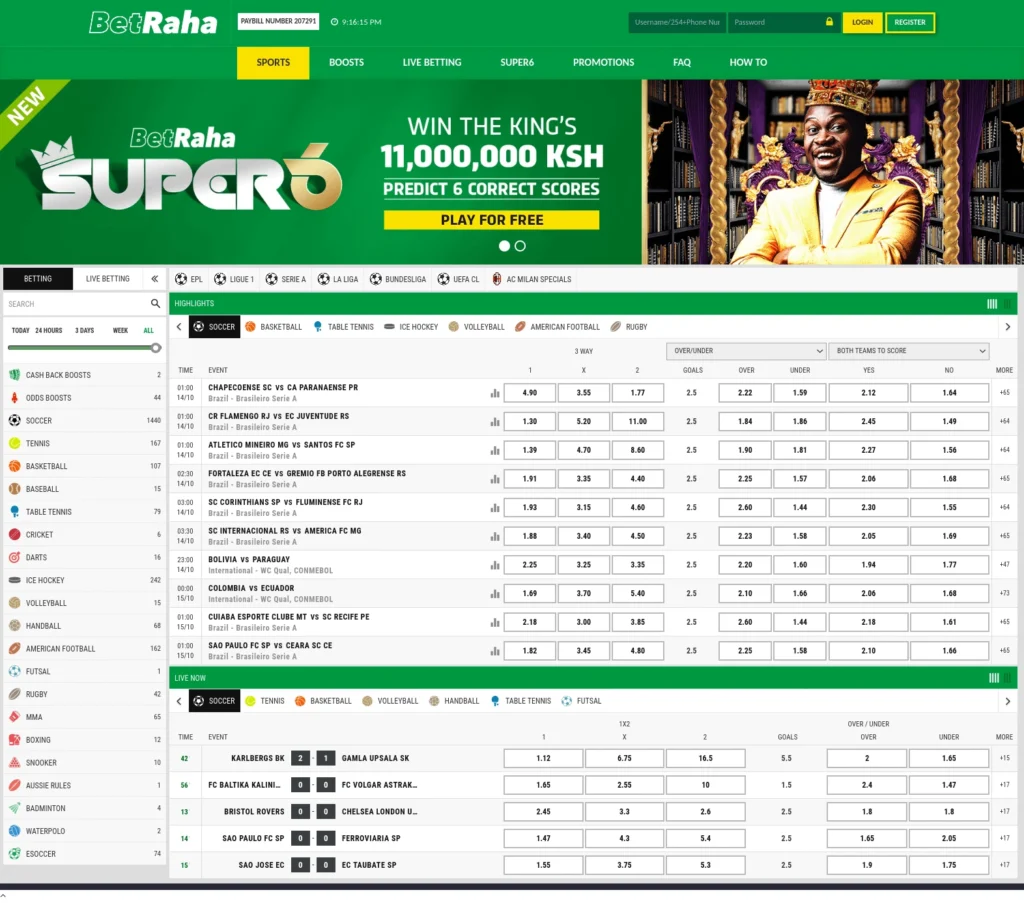Open FAQ navigation link
The image size is (1024, 903).
682,63
